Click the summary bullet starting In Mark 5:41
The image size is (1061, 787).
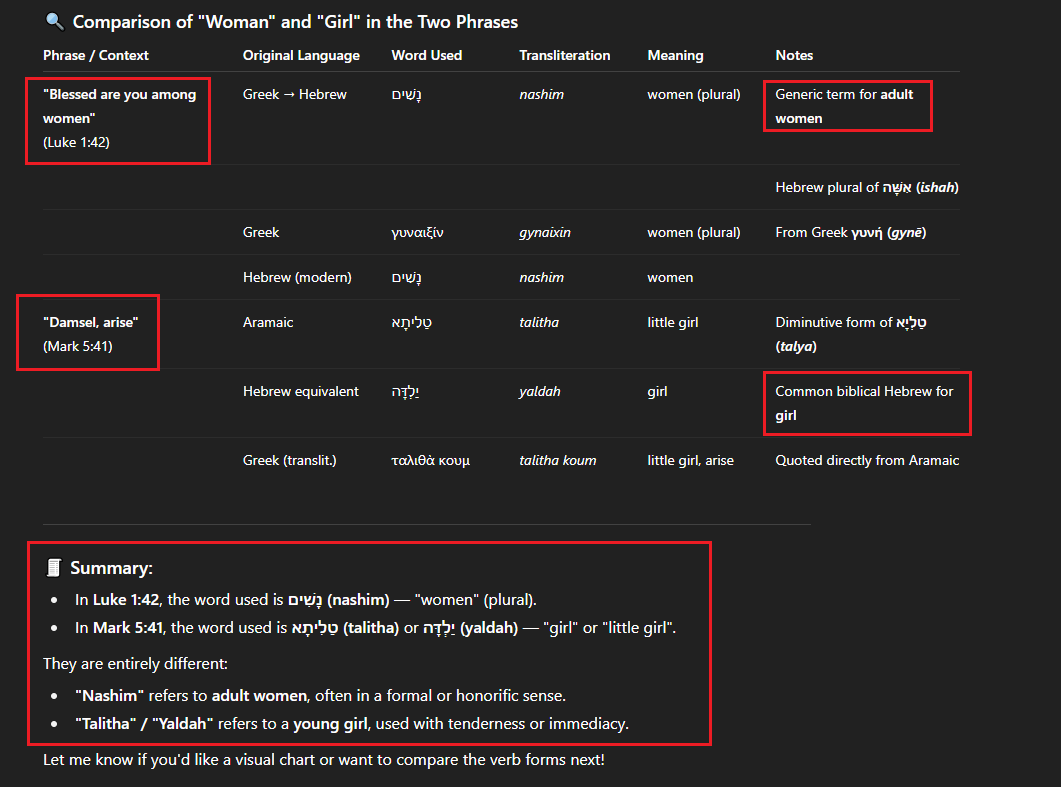point(376,628)
